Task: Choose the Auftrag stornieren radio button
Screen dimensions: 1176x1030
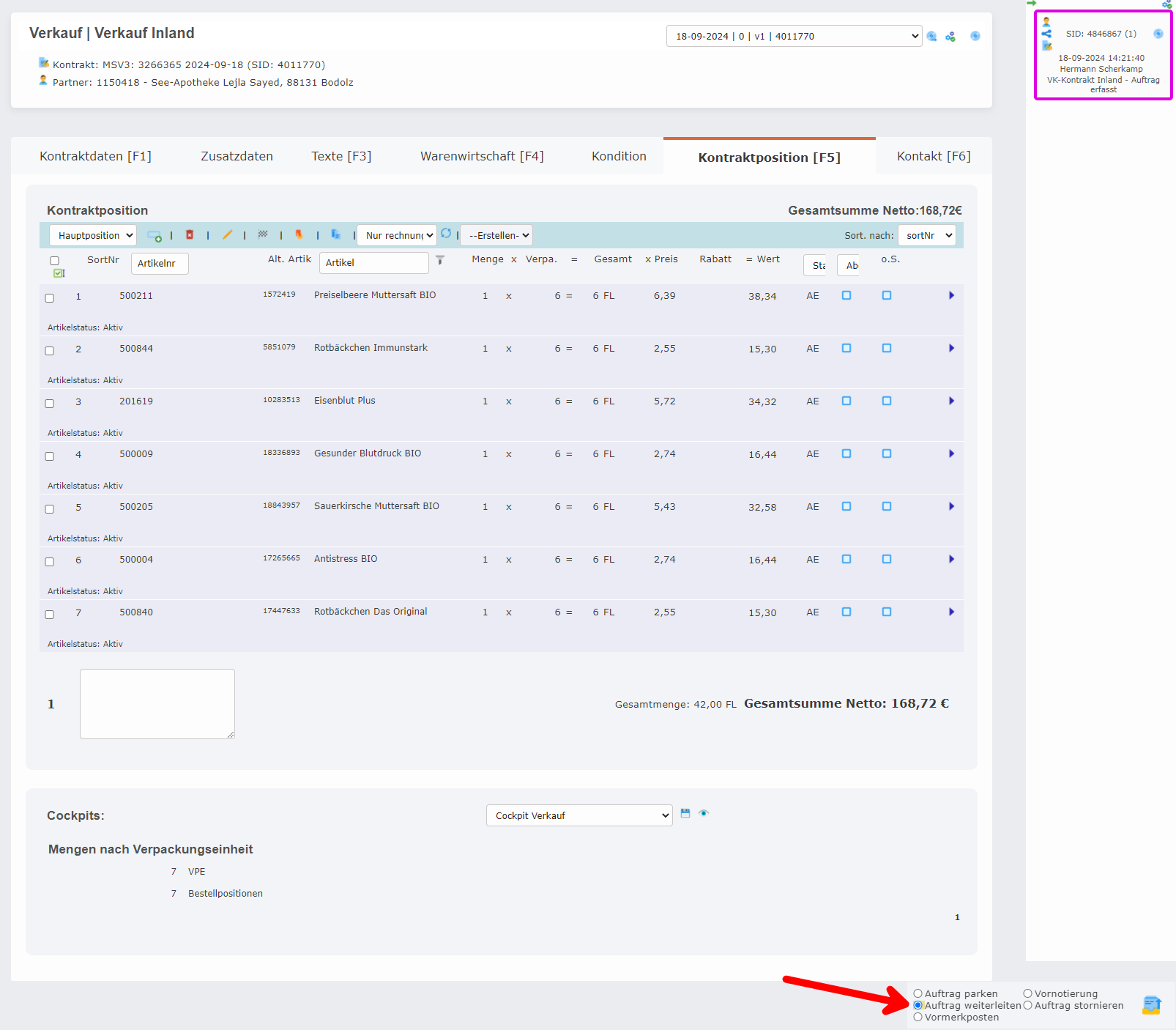Action: 1027,1006
